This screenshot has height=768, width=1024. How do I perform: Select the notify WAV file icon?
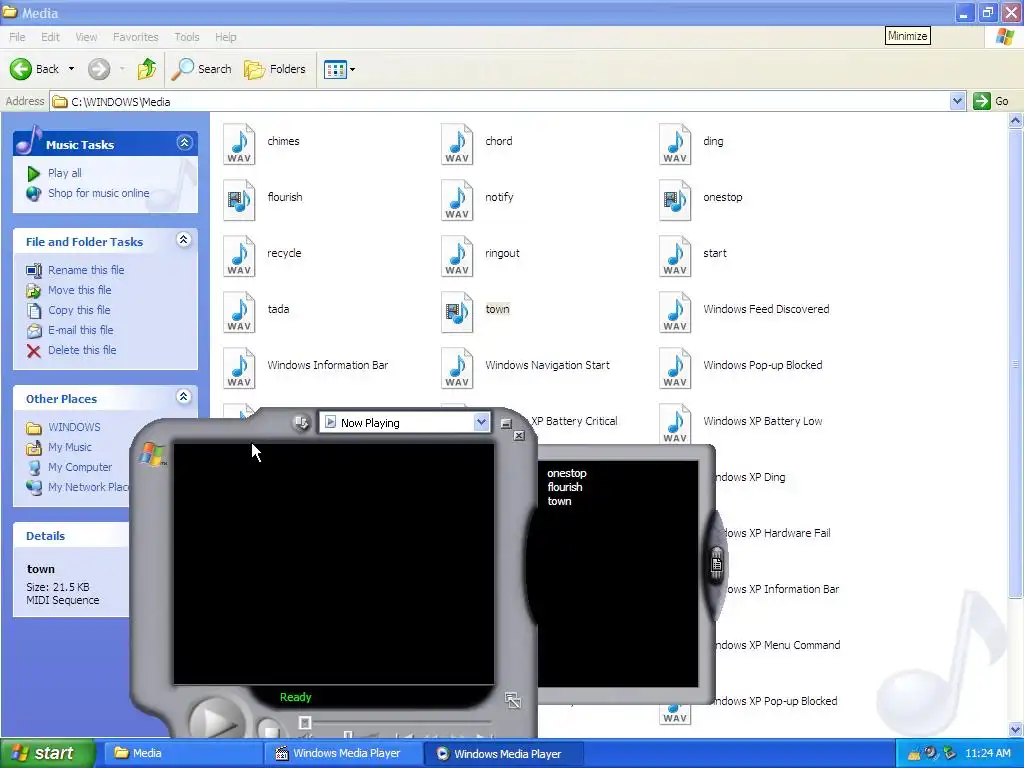coord(457,200)
